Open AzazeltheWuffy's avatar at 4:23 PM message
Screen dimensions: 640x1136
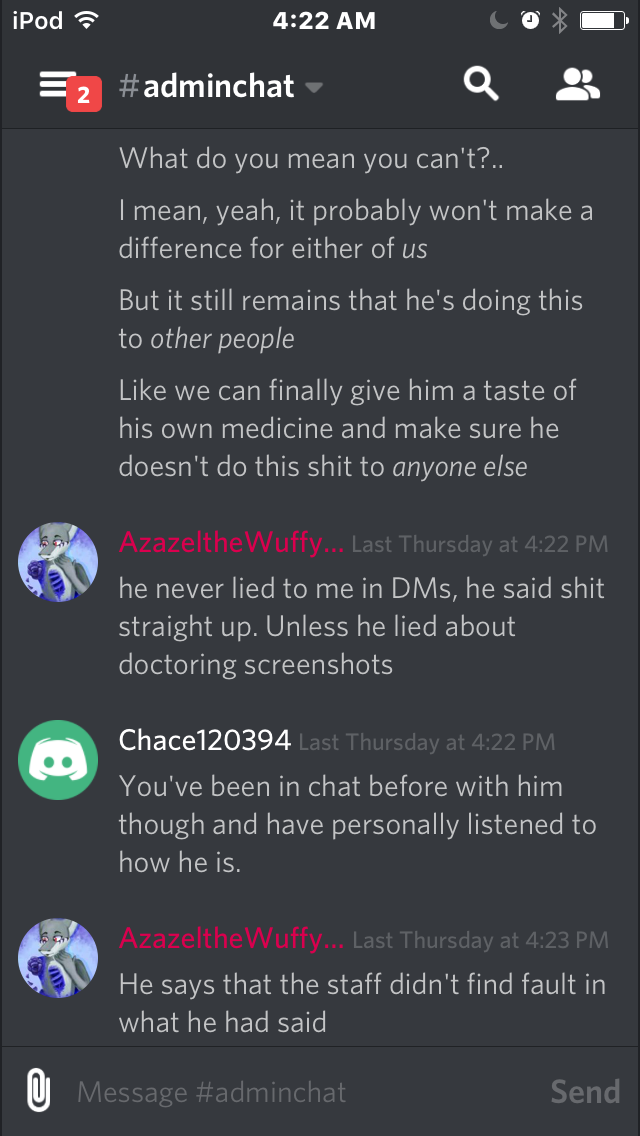[58, 958]
